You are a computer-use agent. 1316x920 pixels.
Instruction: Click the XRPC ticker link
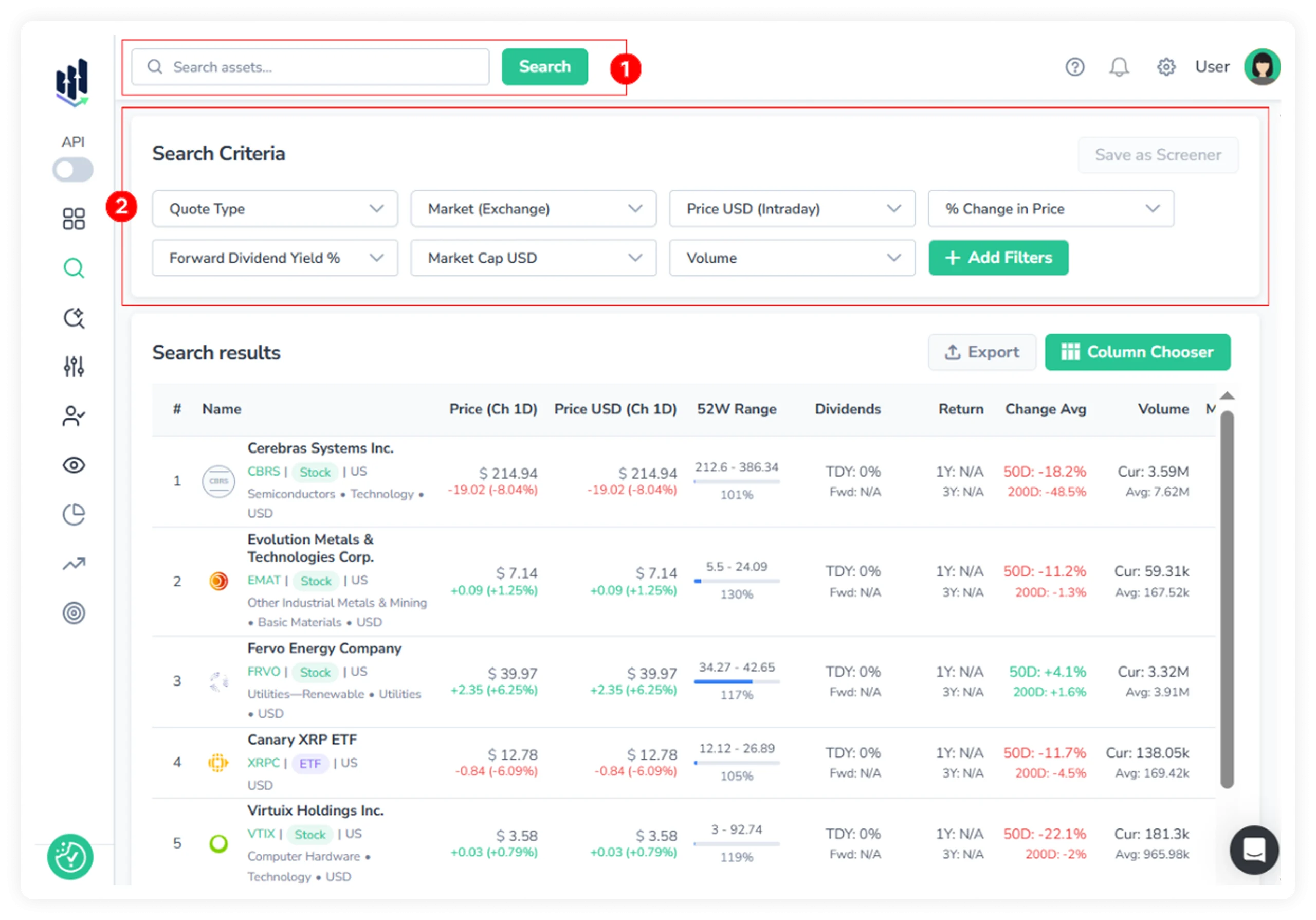(264, 763)
